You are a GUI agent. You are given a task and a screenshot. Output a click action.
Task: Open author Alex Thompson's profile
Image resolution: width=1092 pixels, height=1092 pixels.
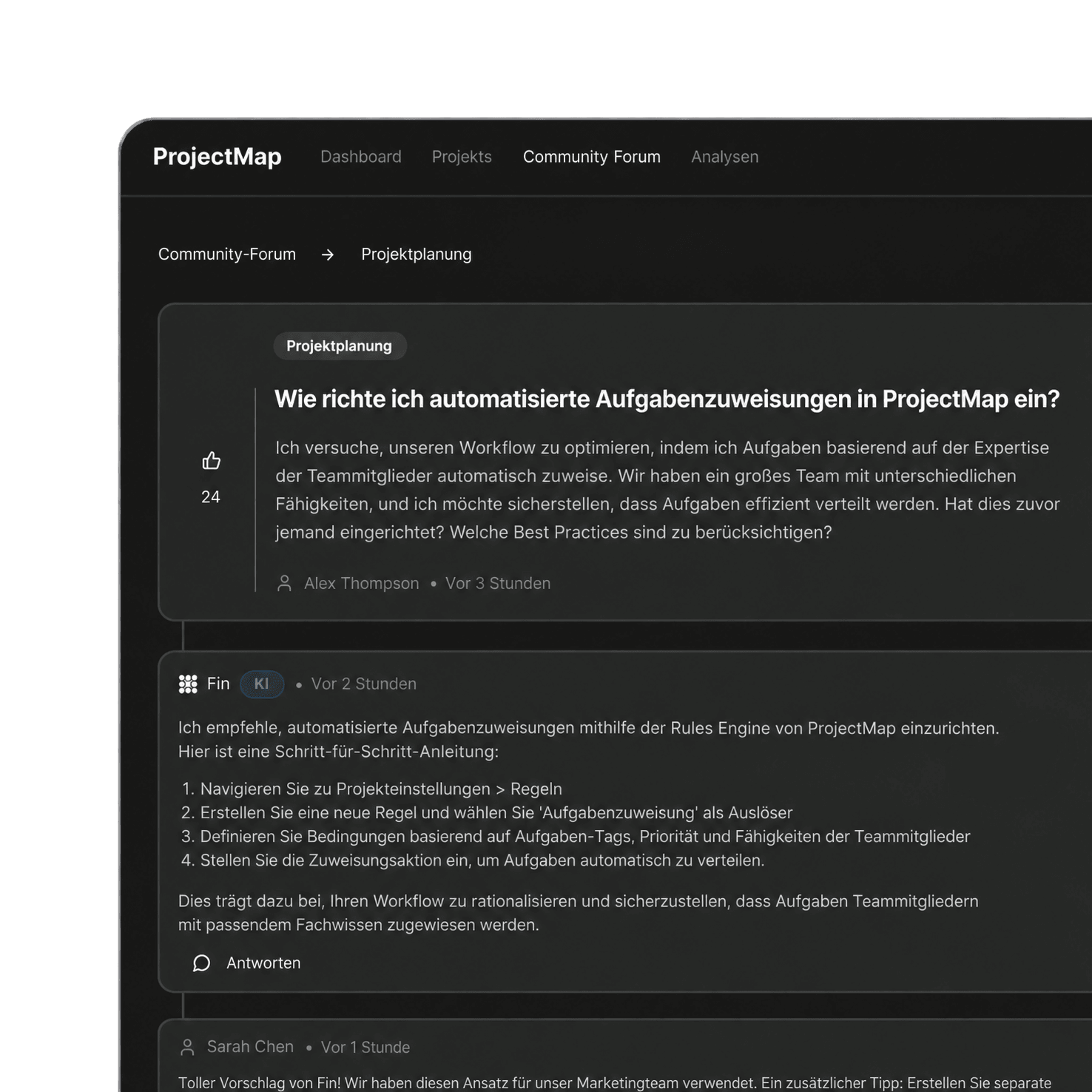tap(362, 583)
